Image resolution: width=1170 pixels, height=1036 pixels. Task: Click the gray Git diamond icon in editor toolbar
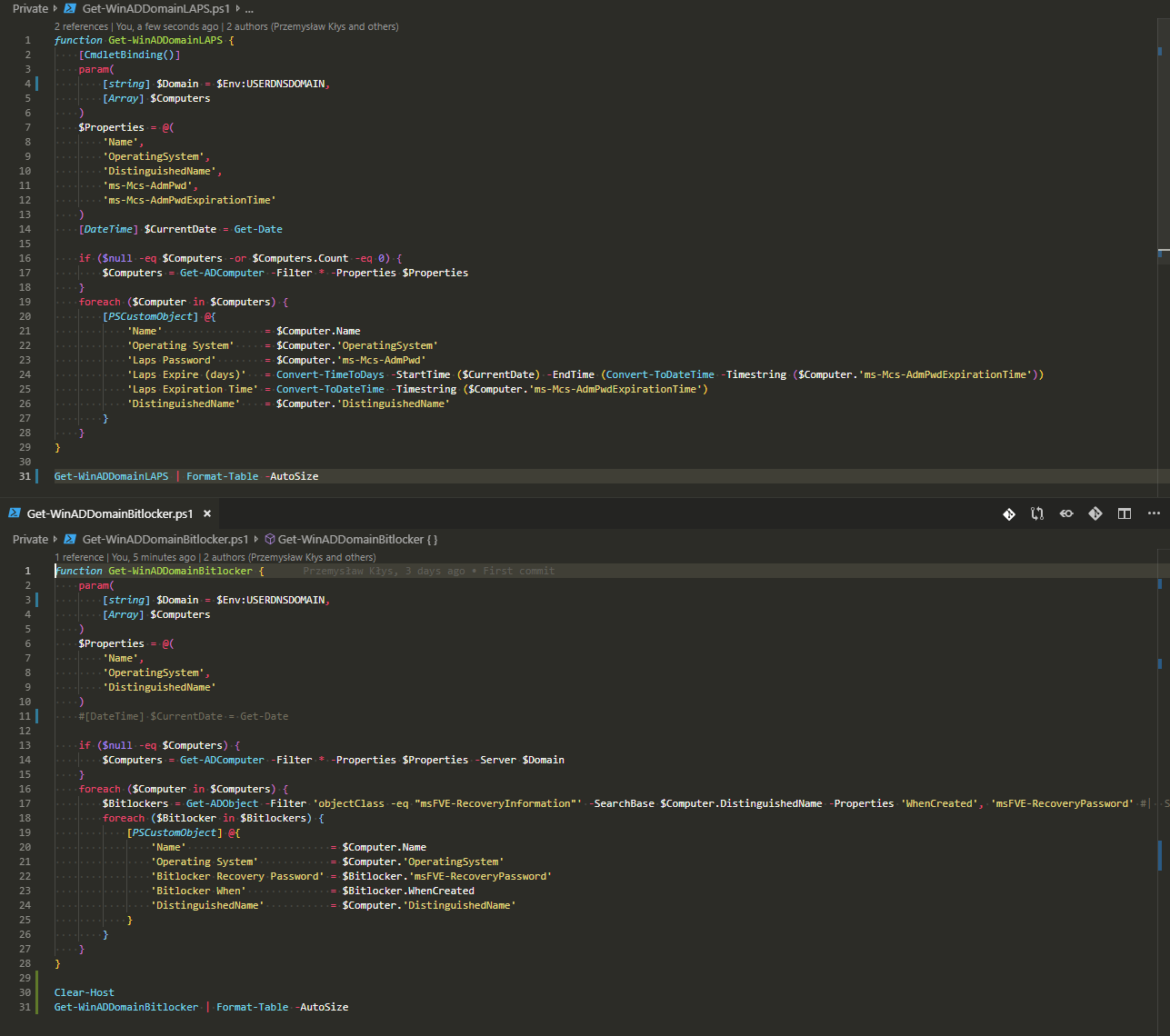coord(1095,514)
